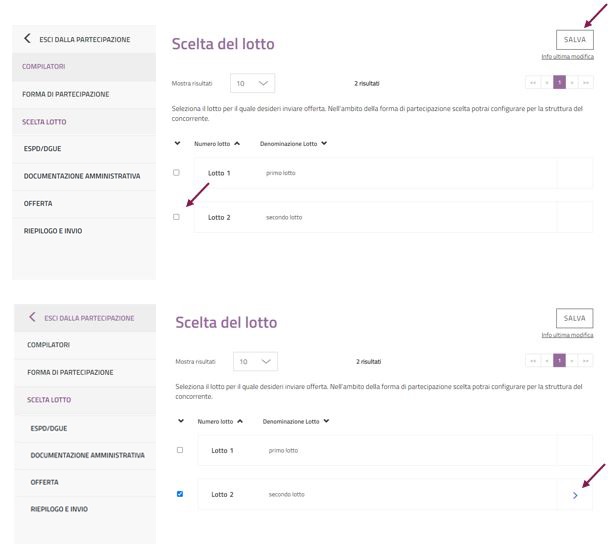Image resolution: width=611 pixels, height=544 pixels.
Task: Click the blue chevron arrow in the Lotto 2 row
Action: coord(574,495)
